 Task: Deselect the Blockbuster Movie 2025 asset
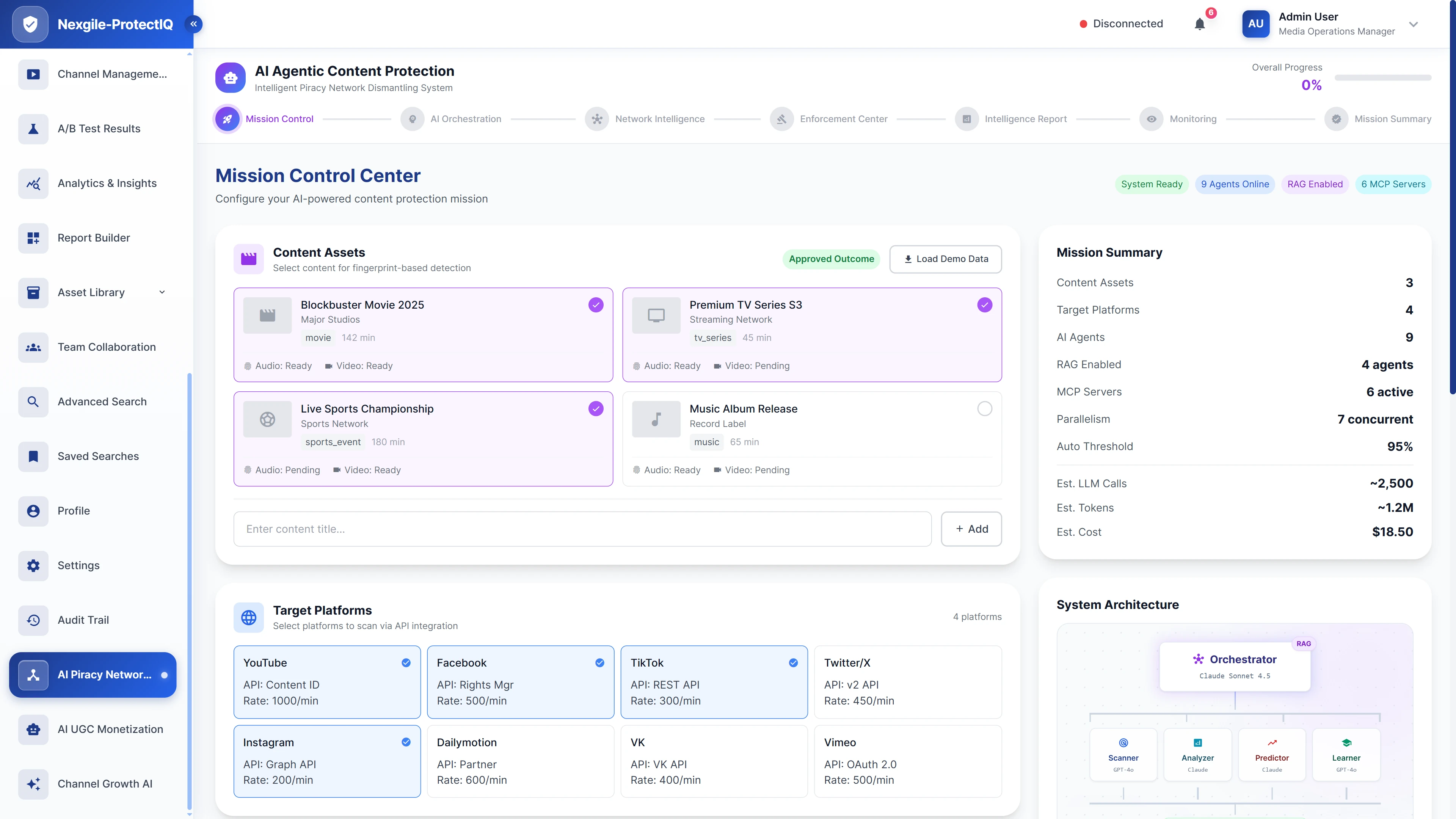coord(596,304)
